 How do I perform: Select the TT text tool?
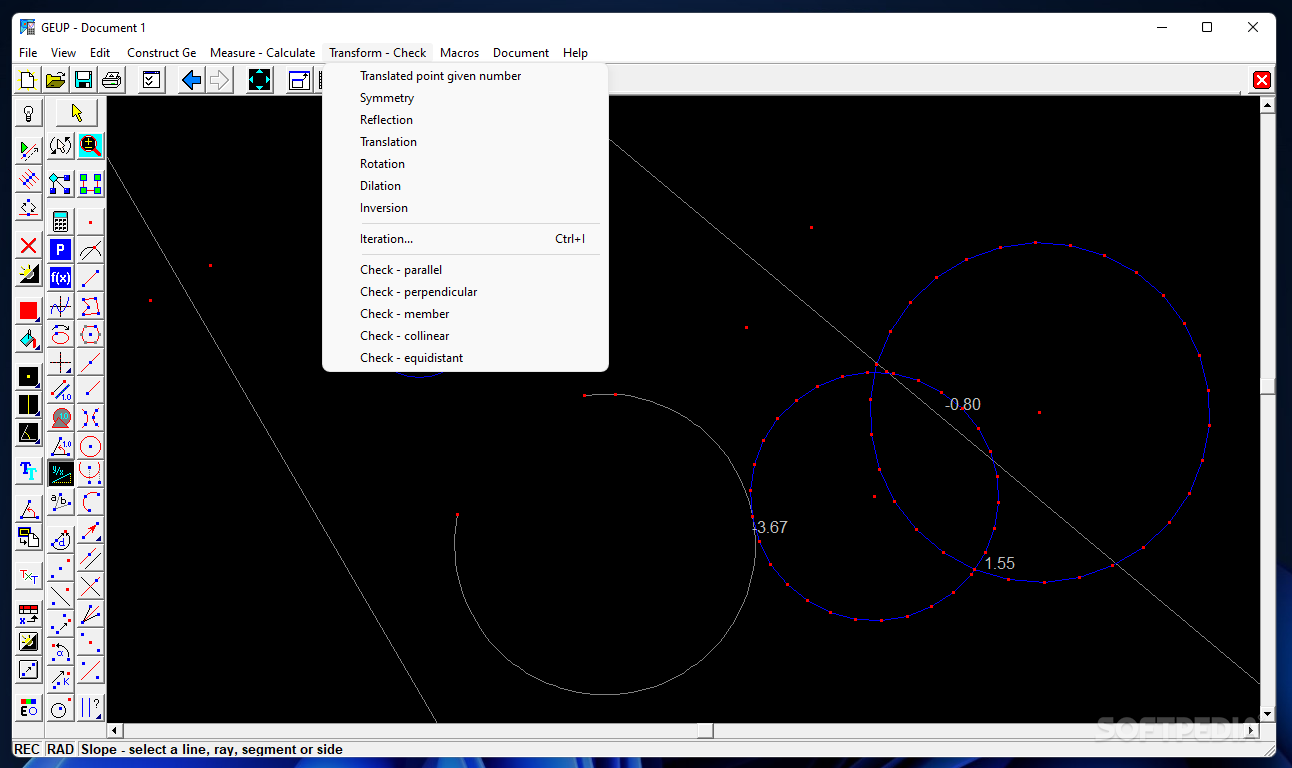click(29, 470)
